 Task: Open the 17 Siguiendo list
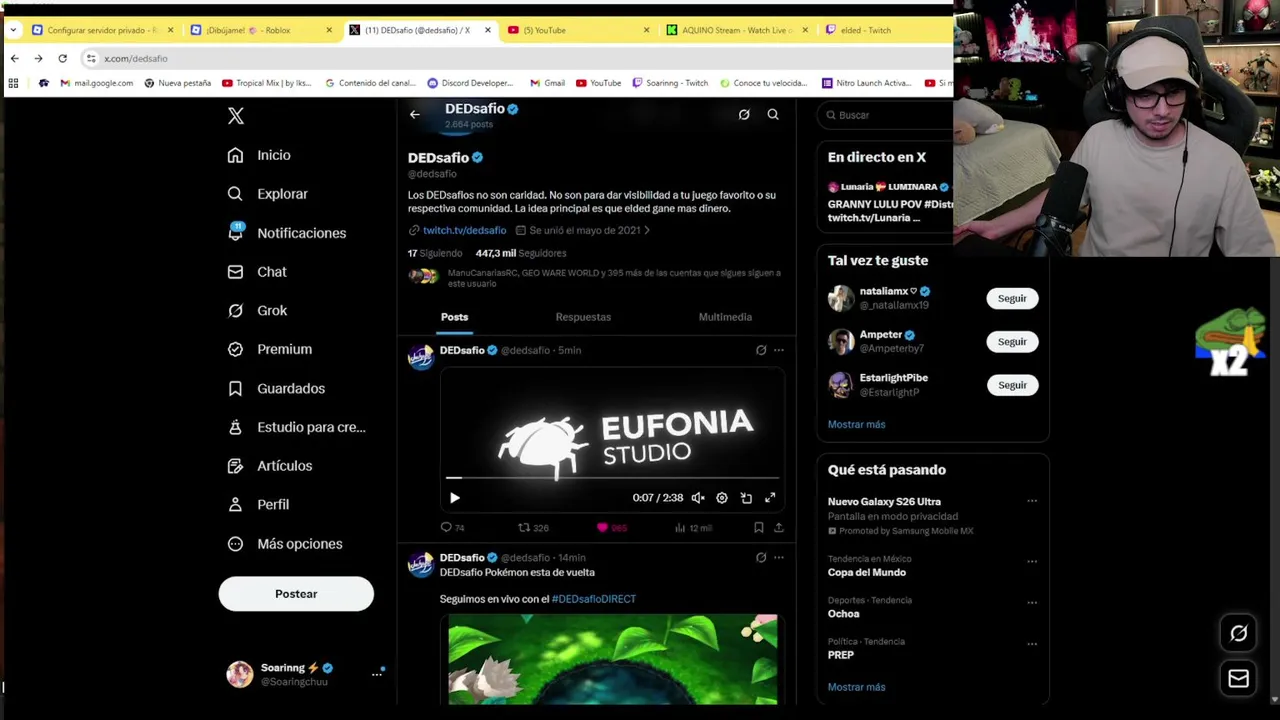pyautogui.click(x=435, y=253)
